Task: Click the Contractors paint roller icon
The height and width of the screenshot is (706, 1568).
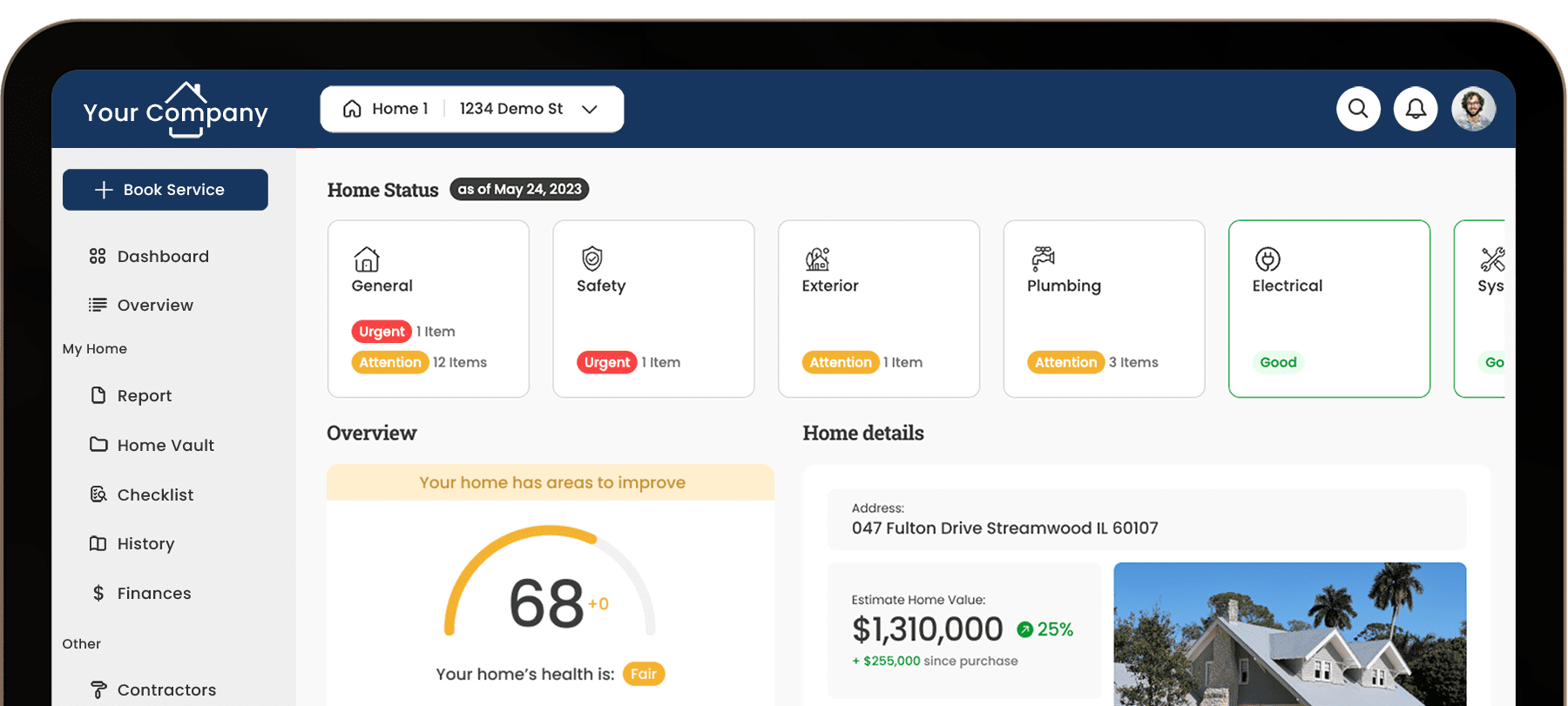Action: 98,689
